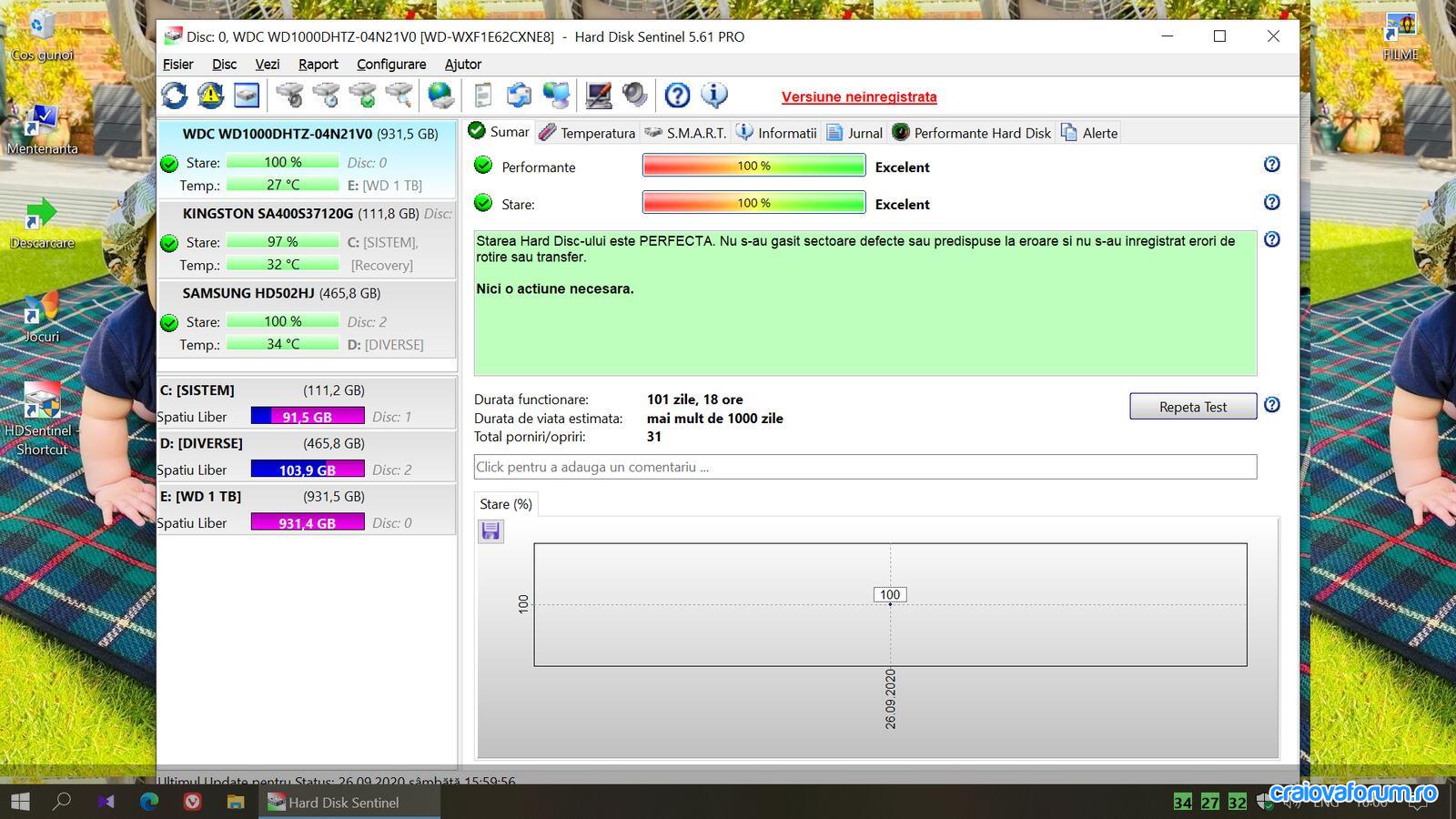
Task: Click the disk with green checkmark icon
Action: pos(362,96)
